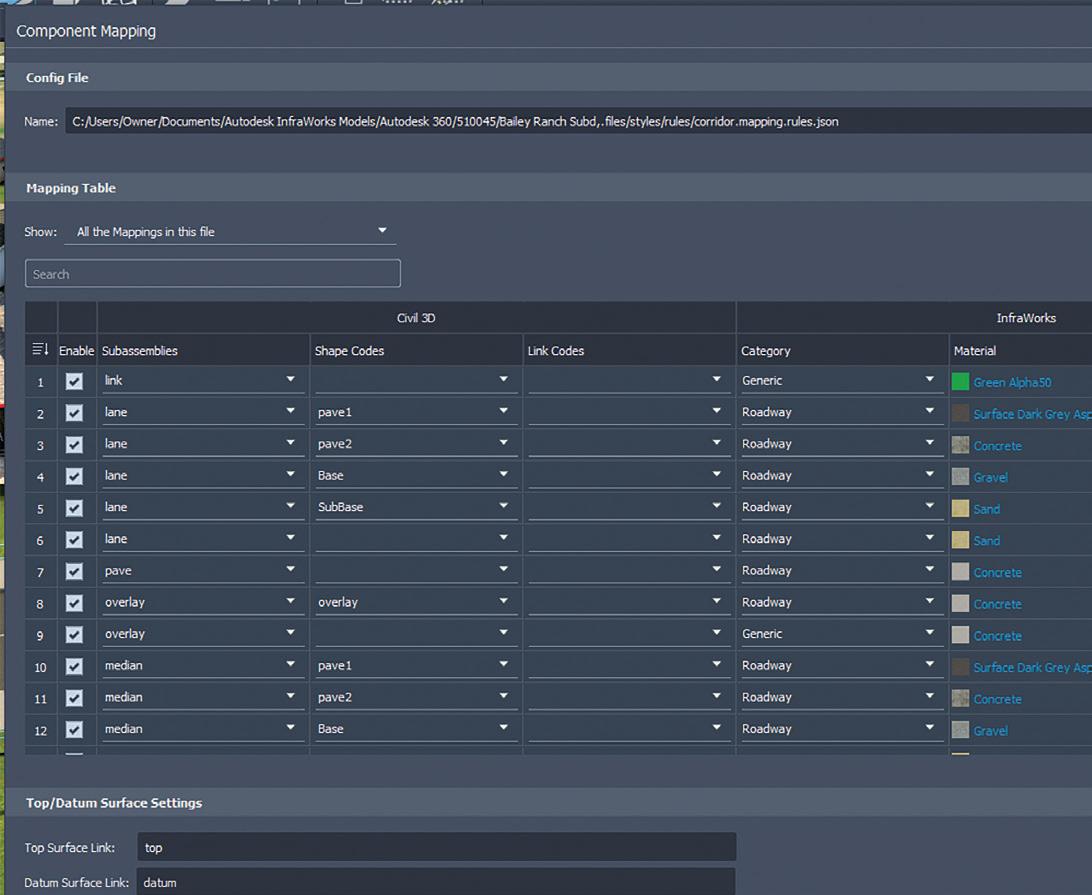
Task: Open the Concrete material link in row 3
Action: 997,446
